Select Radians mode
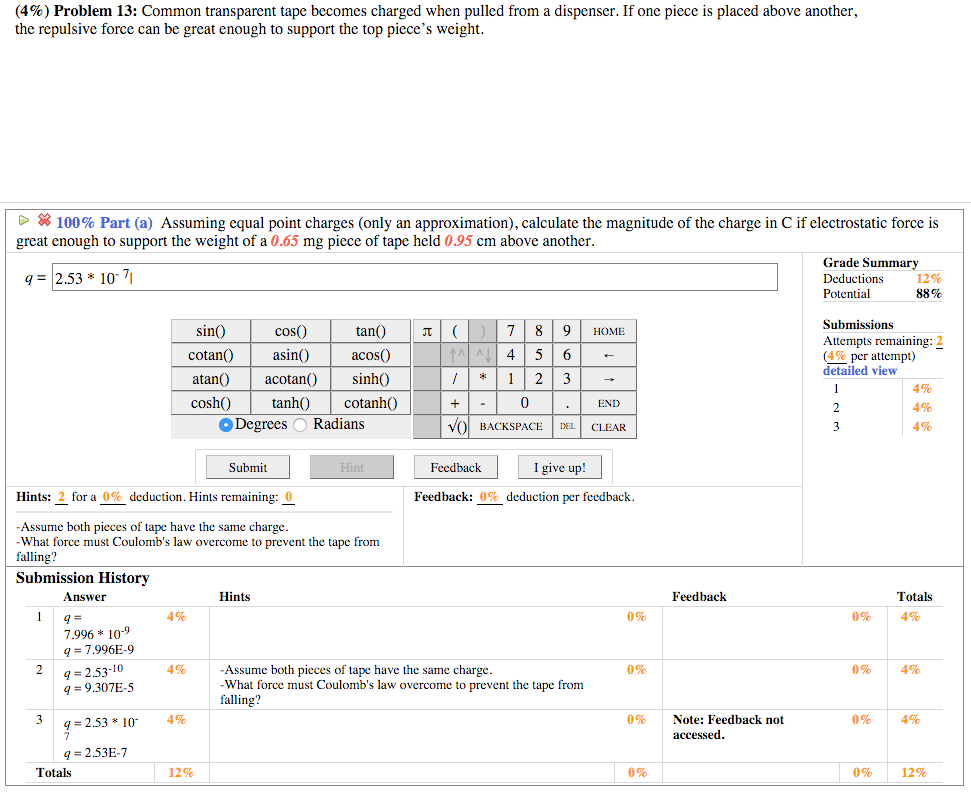 [x=299, y=424]
